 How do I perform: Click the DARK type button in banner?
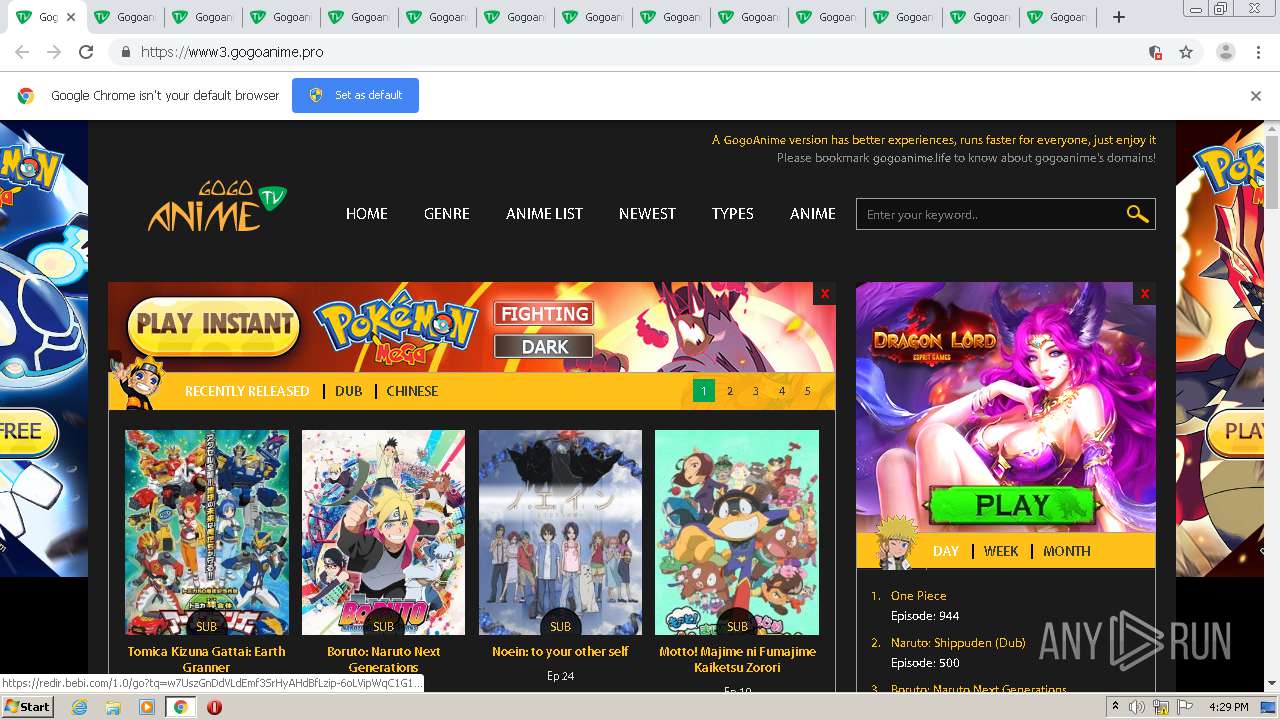pos(545,347)
